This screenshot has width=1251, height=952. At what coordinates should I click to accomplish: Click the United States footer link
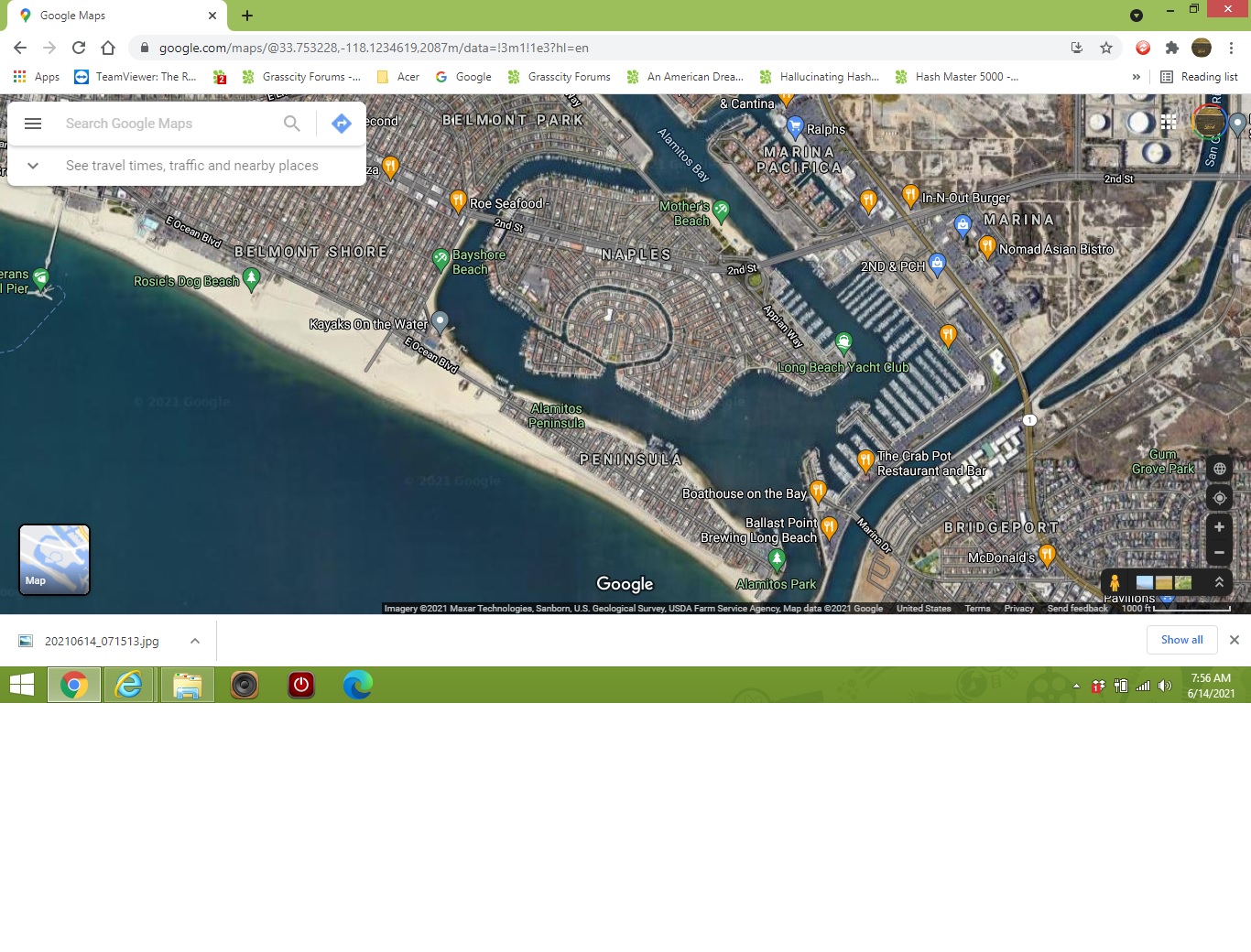point(923,609)
